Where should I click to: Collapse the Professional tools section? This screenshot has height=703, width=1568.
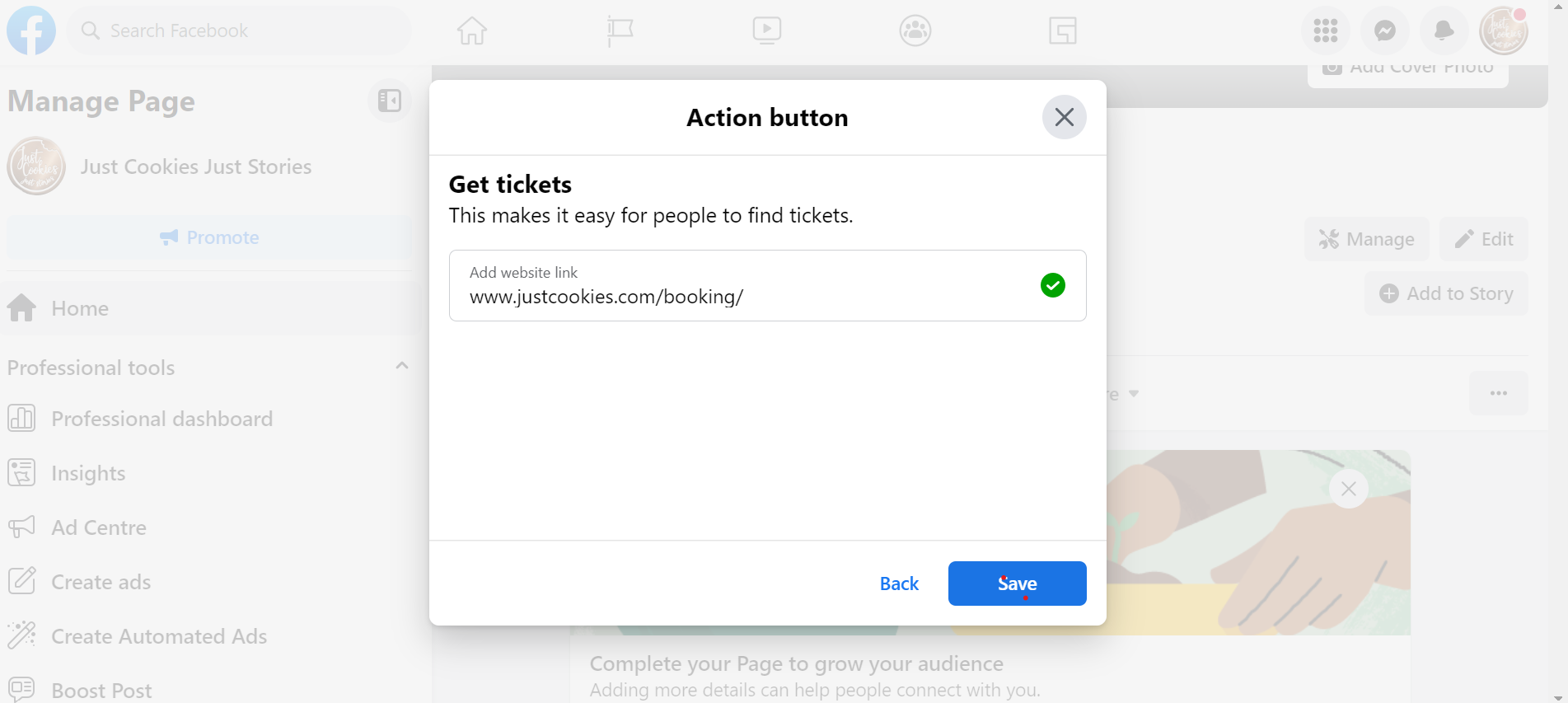[402, 366]
